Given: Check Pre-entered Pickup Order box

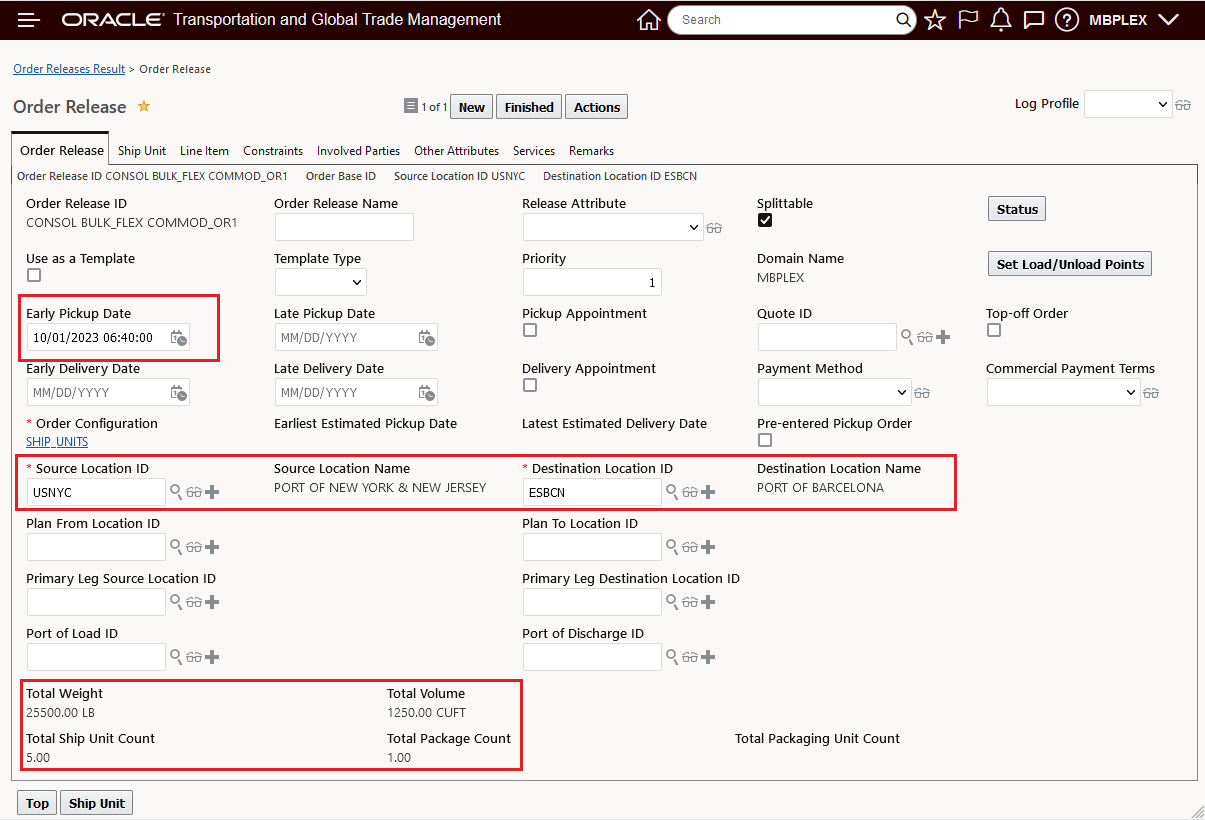Looking at the screenshot, I should pyautogui.click(x=765, y=440).
